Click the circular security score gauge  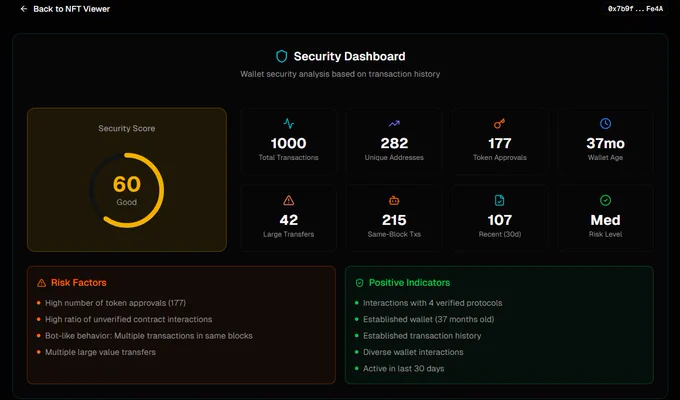pyautogui.click(x=127, y=190)
